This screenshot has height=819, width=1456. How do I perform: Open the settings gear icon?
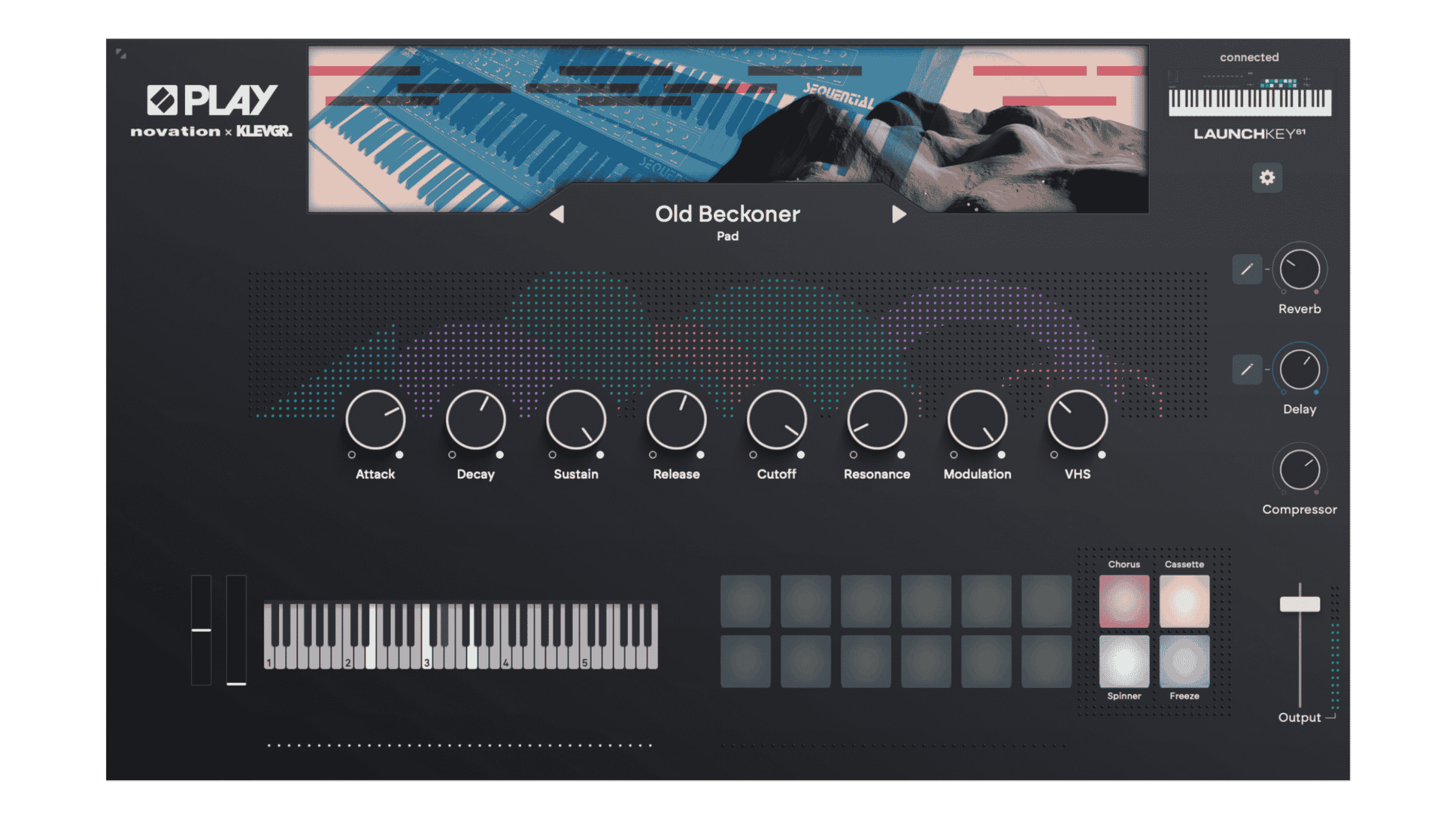click(1267, 178)
